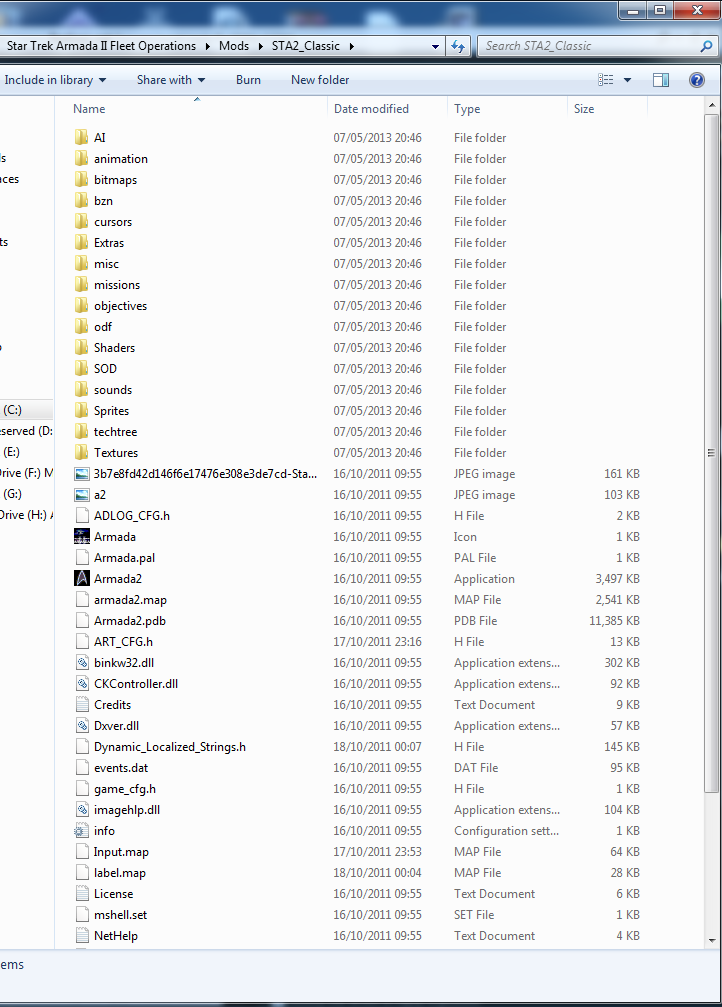The width and height of the screenshot is (722, 1007).
Task: Click the refresh button beside address bar
Action: pos(458,46)
